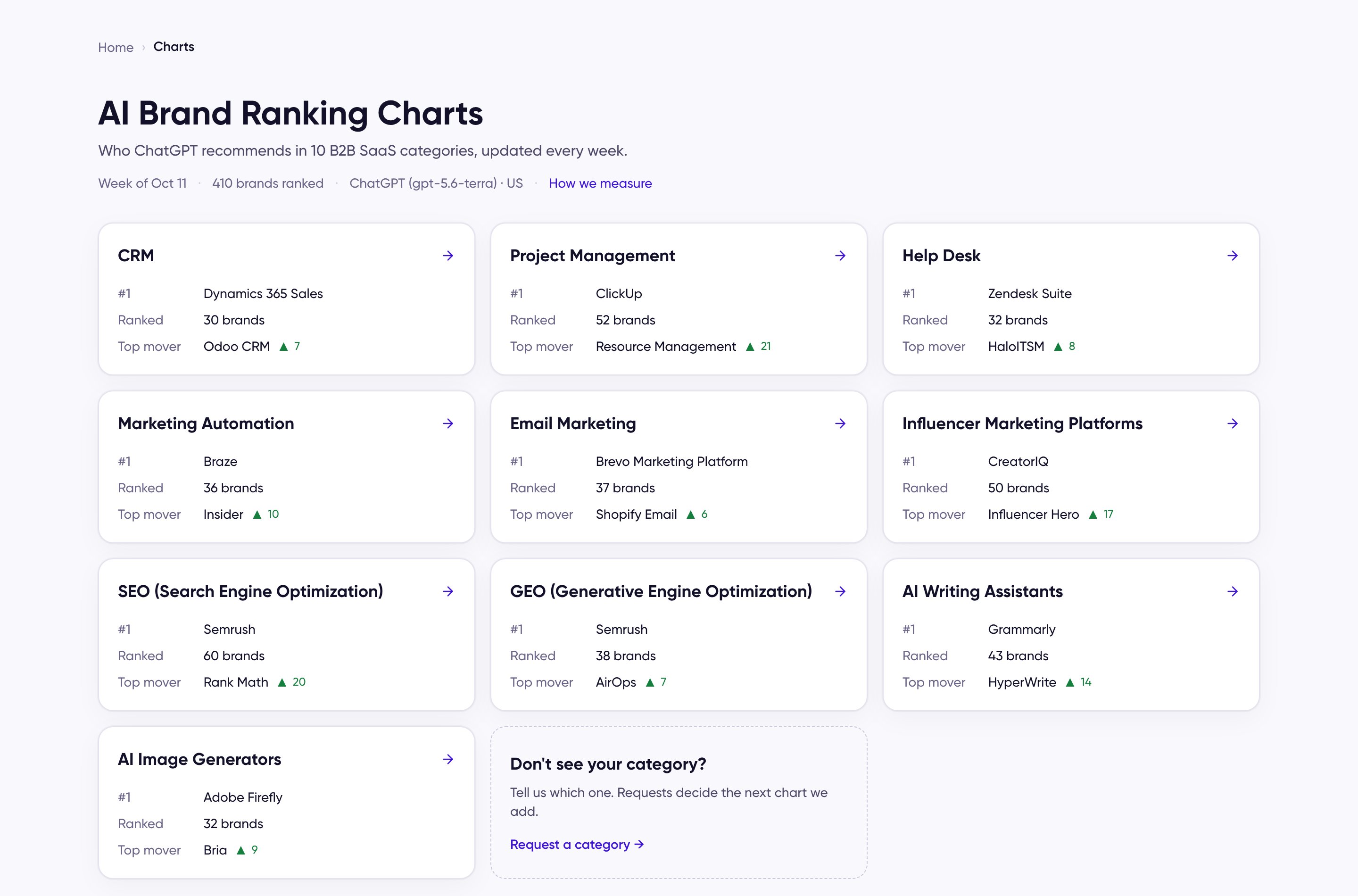Click top mover Odoo CRM
Screen dimensions: 1358x896
point(237,346)
